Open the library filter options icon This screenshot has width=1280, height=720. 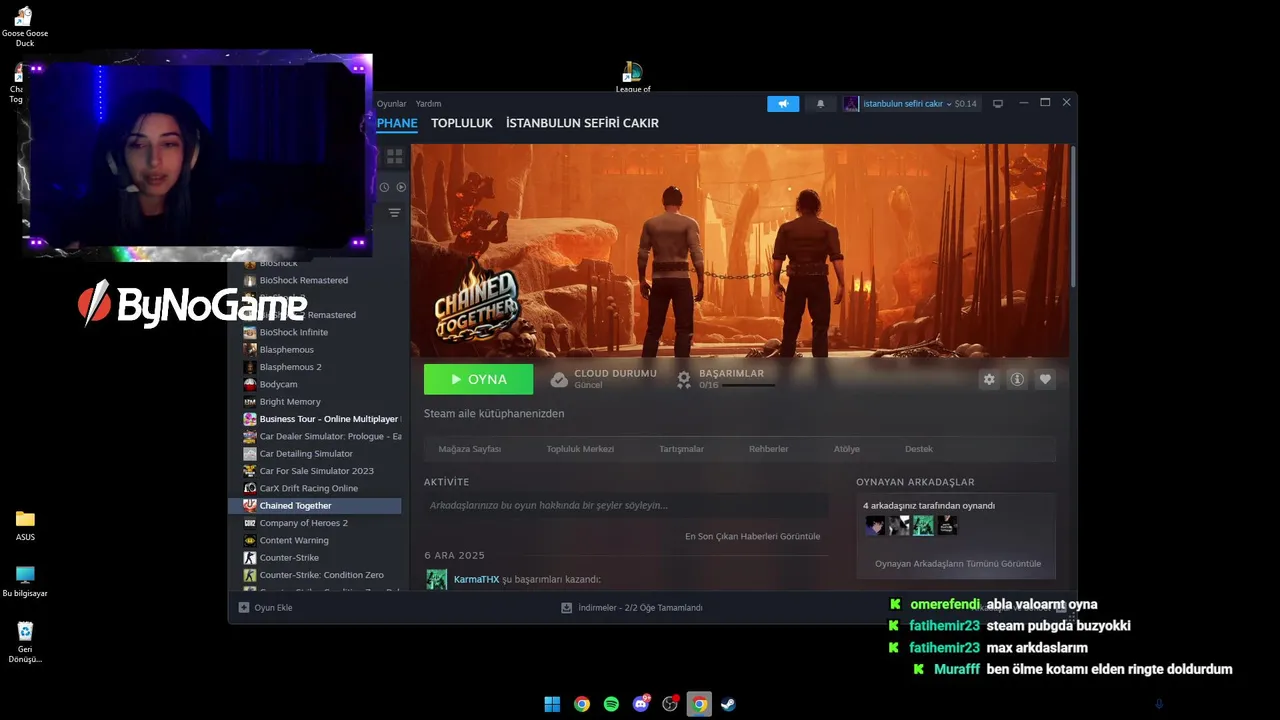pyautogui.click(x=395, y=213)
